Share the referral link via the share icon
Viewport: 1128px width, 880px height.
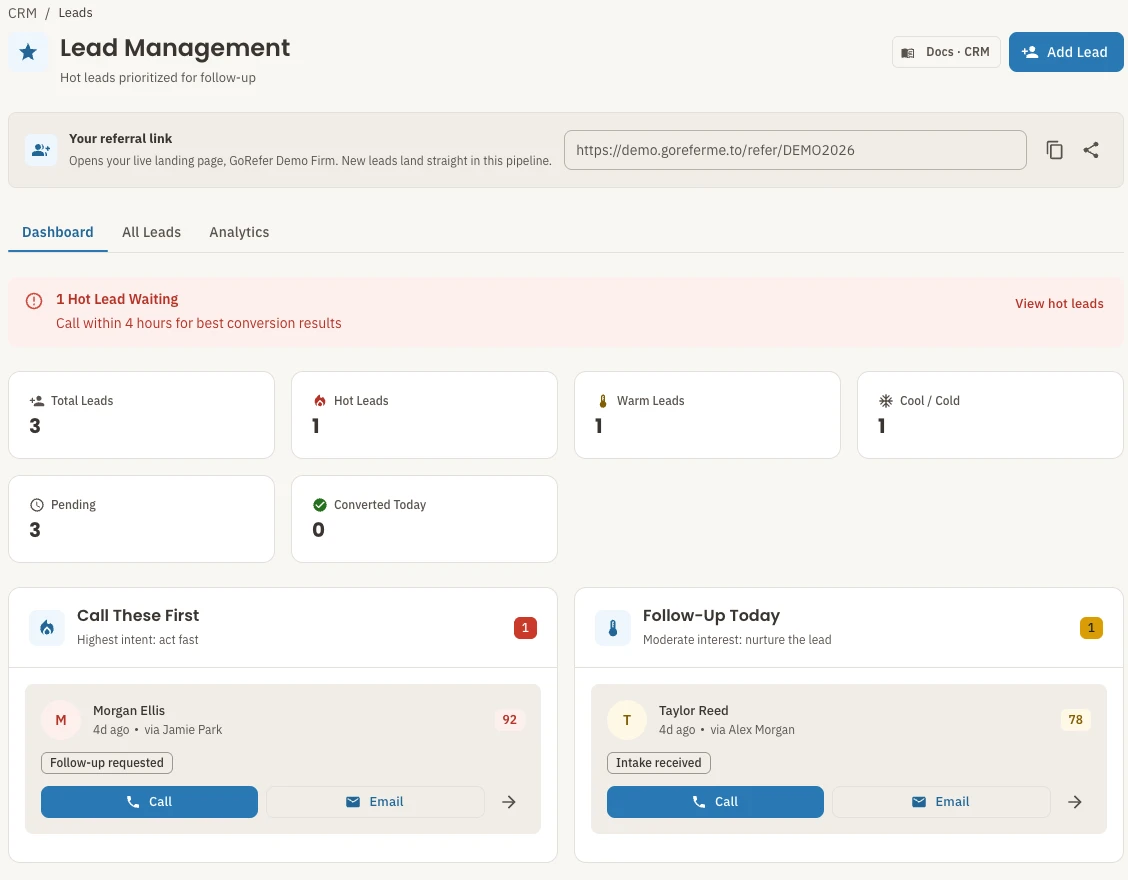click(1091, 150)
